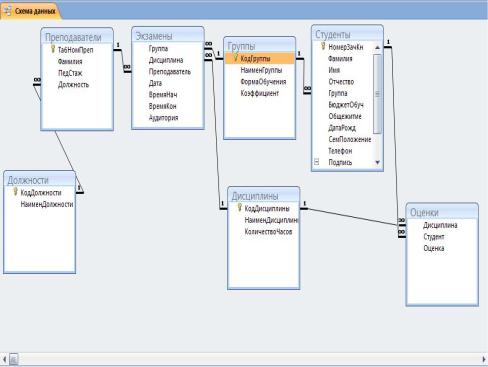Click the up arrow of the Студенты field list scrollbar

[x=377, y=48]
